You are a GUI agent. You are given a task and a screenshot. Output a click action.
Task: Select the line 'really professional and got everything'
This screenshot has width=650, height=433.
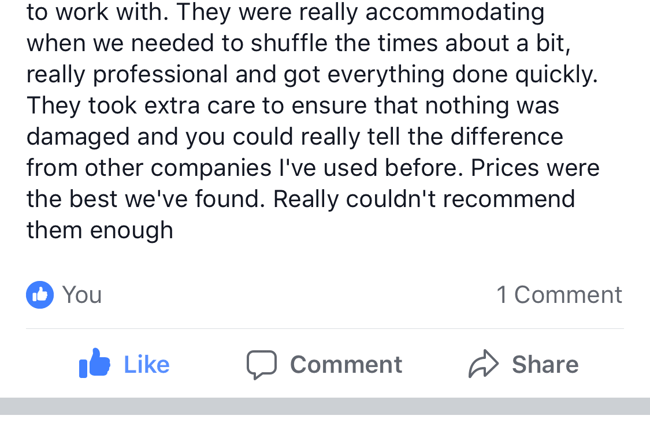(312, 75)
